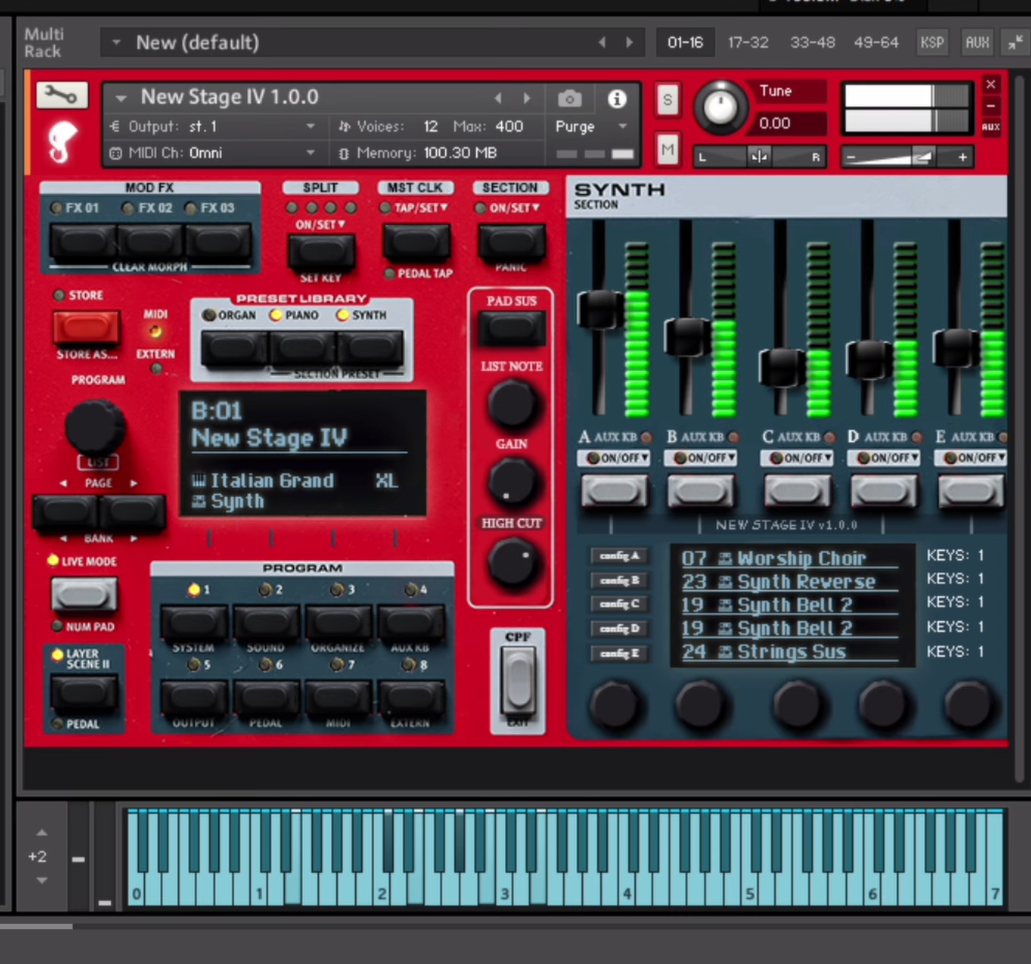Click the camera snapshot icon in the header
This screenshot has height=964, width=1031.
pyautogui.click(x=569, y=98)
